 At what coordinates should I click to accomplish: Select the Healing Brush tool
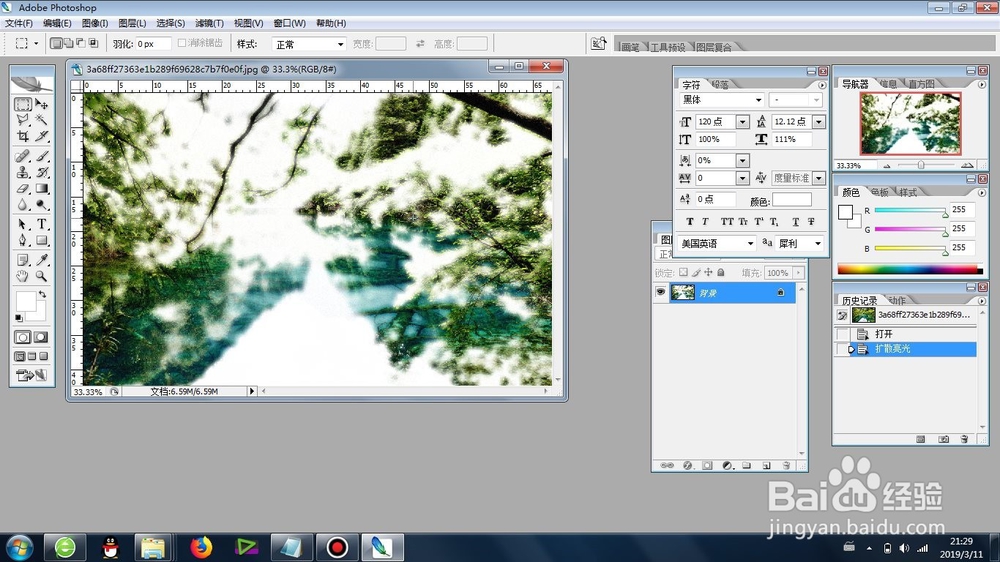(x=23, y=156)
